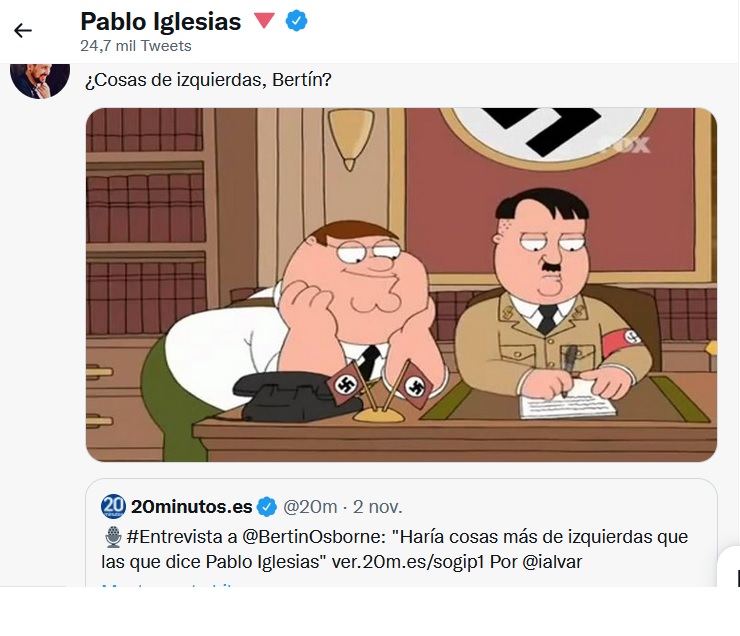Viewport: 740px width, 636px height.
Task: Click the 20minutos.es round logo avatar
Action: coord(113,505)
